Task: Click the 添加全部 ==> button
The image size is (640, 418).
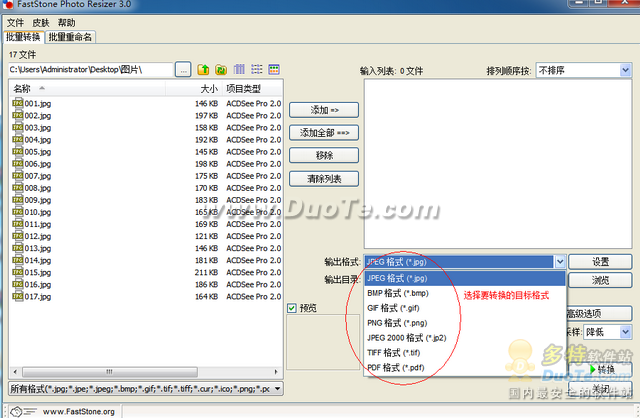Action: (x=324, y=133)
